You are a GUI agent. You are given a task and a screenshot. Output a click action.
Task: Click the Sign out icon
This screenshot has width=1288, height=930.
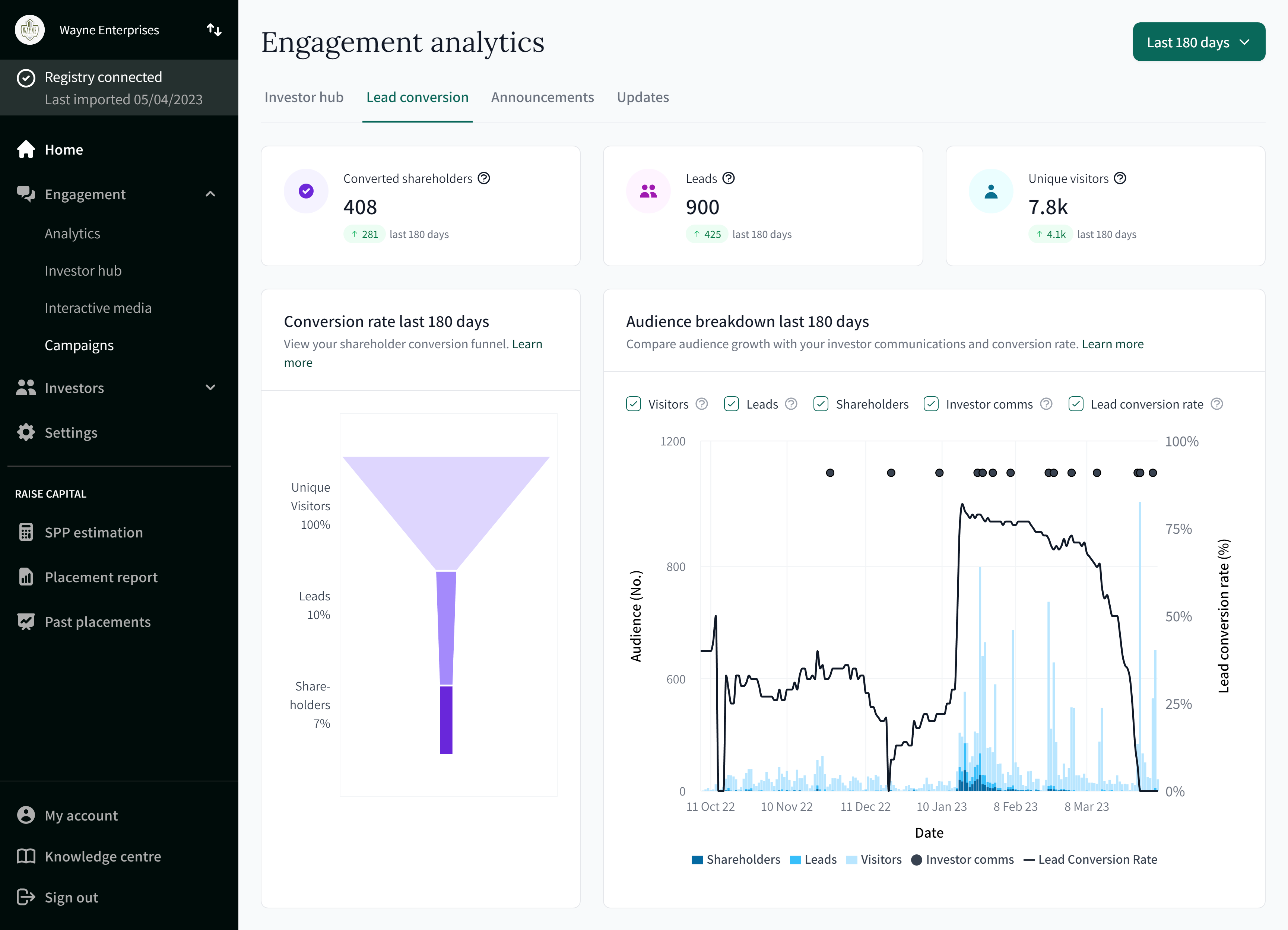26,897
